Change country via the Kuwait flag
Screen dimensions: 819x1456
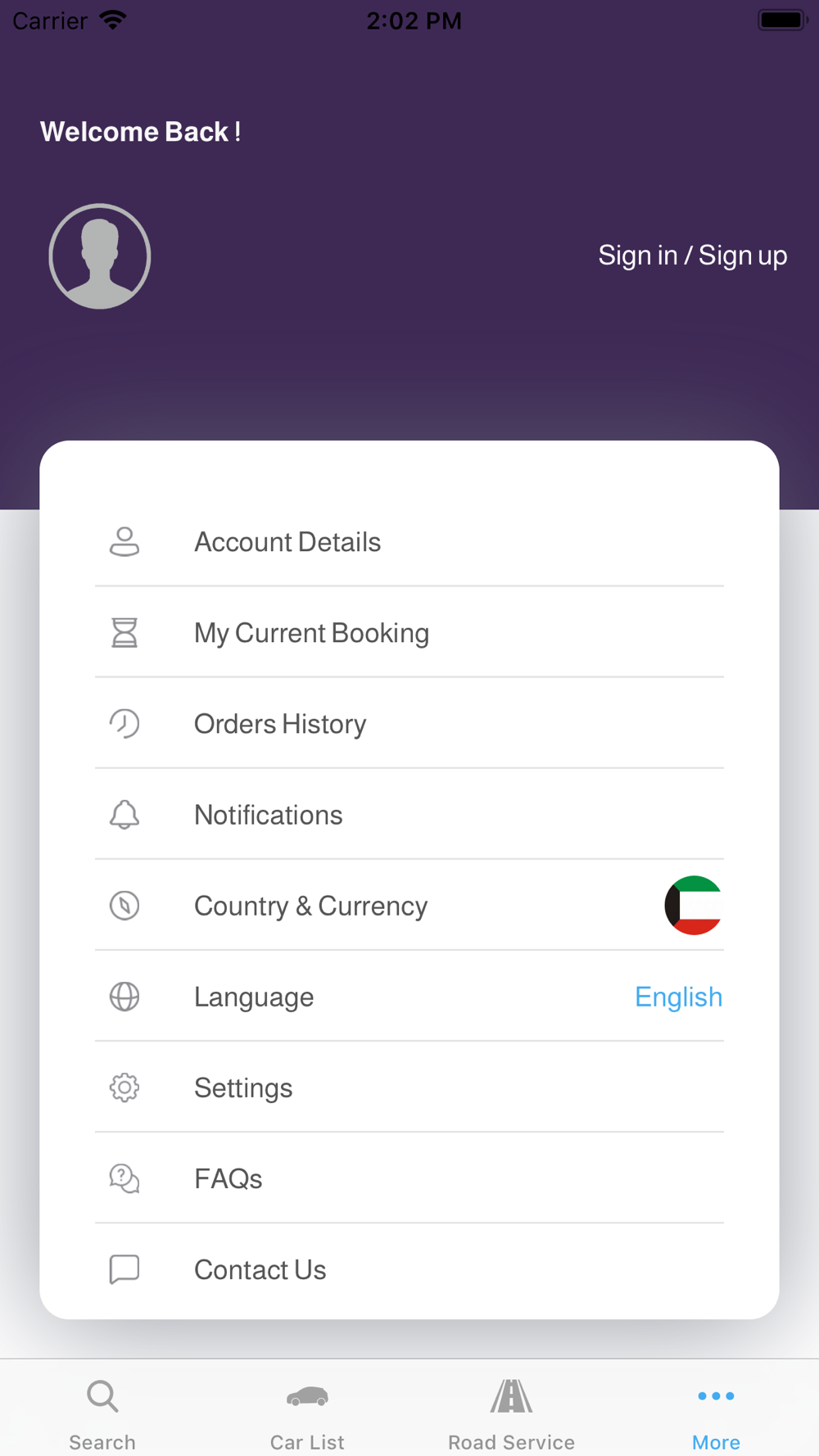pyautogui.click(x=693, y=905)
